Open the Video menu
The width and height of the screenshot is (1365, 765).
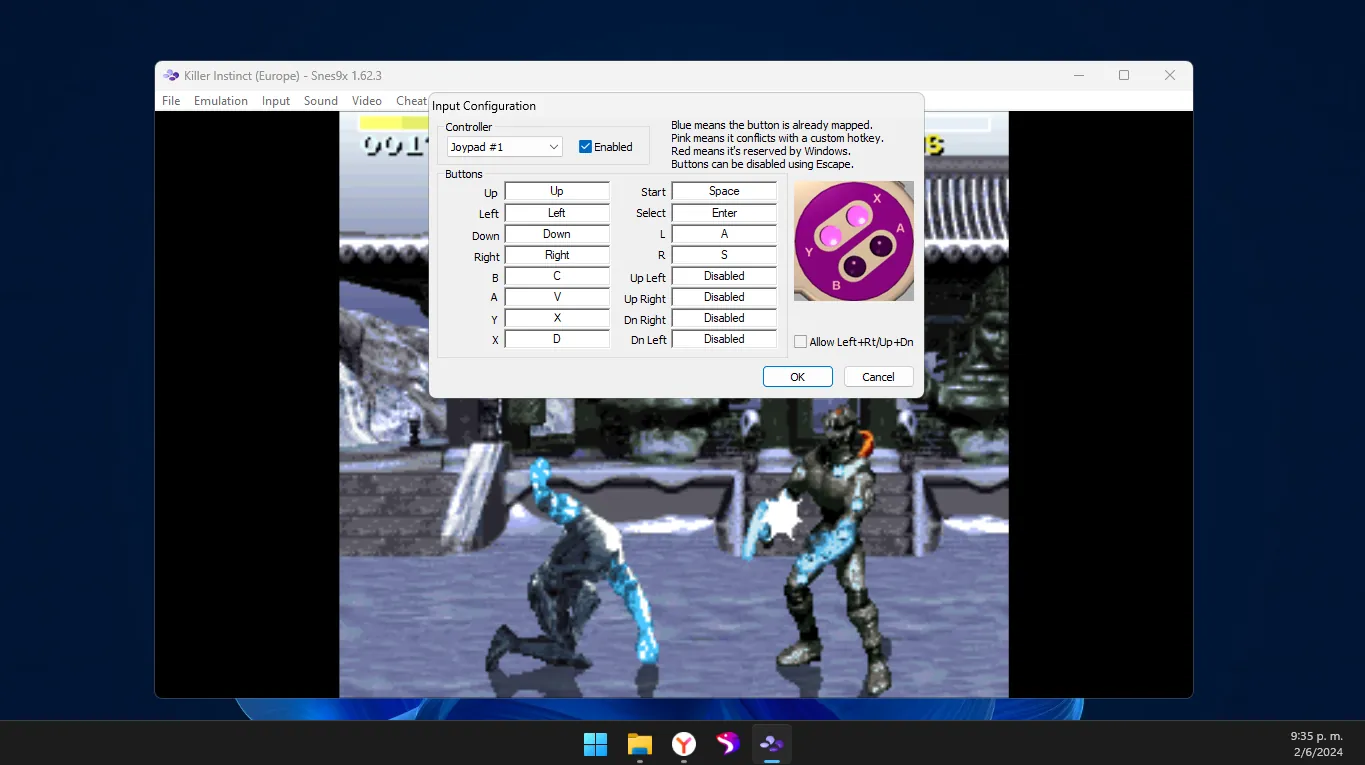[x=367, y=101]
